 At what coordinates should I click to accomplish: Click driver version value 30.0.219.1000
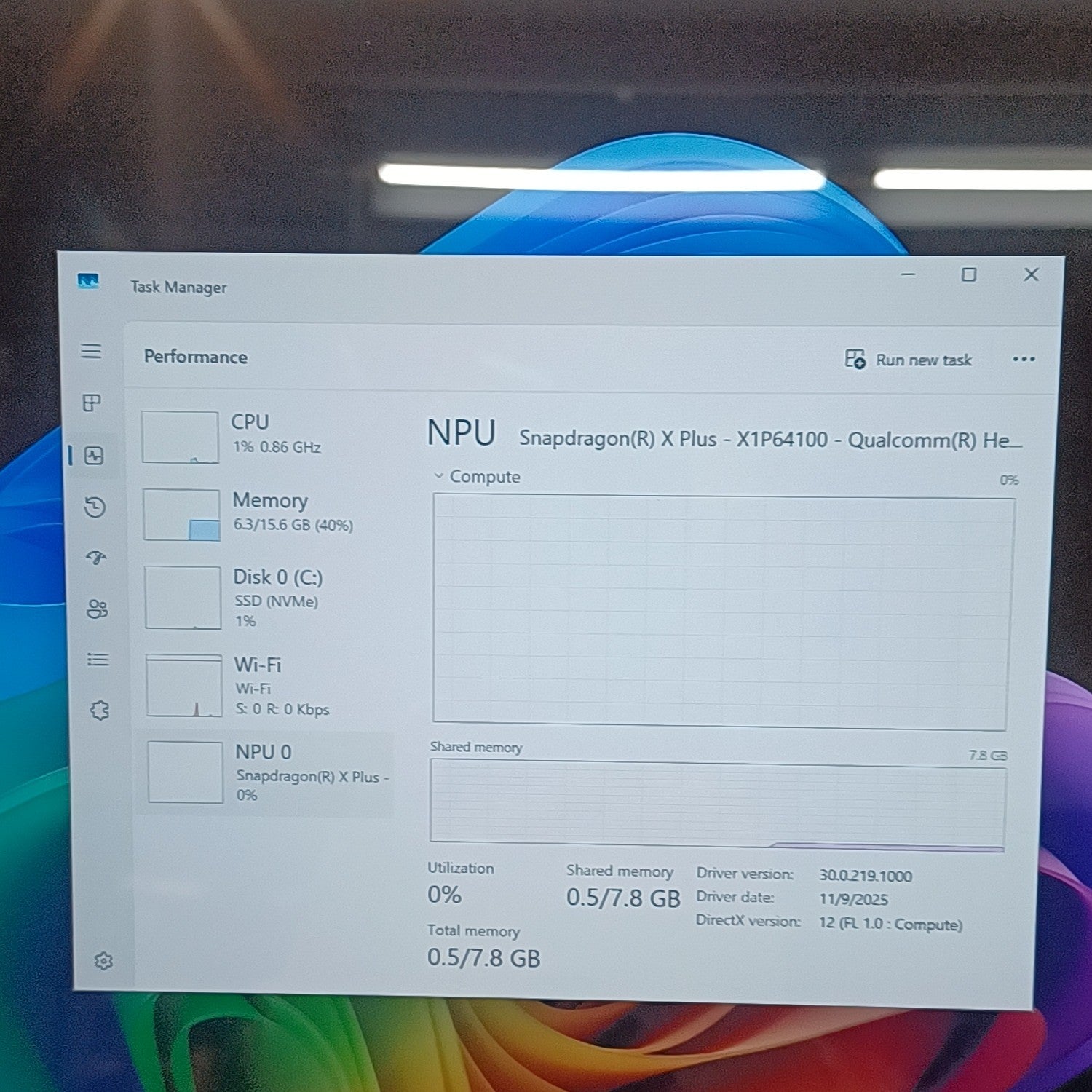pyautogui.click(x=866, y=876)
